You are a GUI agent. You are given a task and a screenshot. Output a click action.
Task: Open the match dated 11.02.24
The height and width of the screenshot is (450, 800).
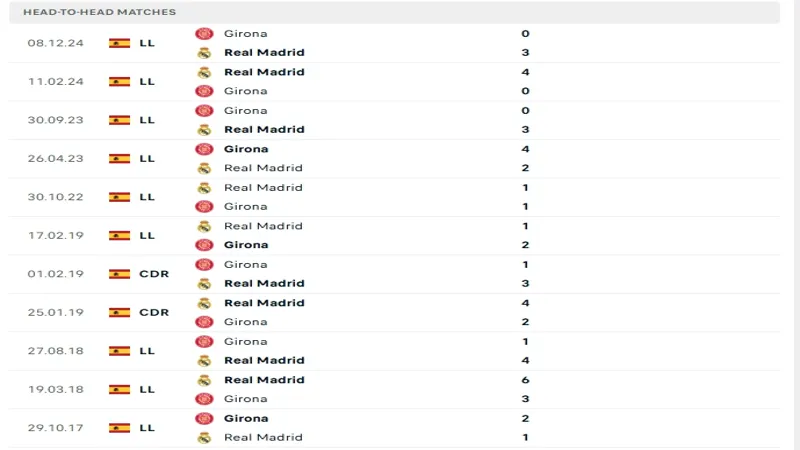[x=394, y=82]
